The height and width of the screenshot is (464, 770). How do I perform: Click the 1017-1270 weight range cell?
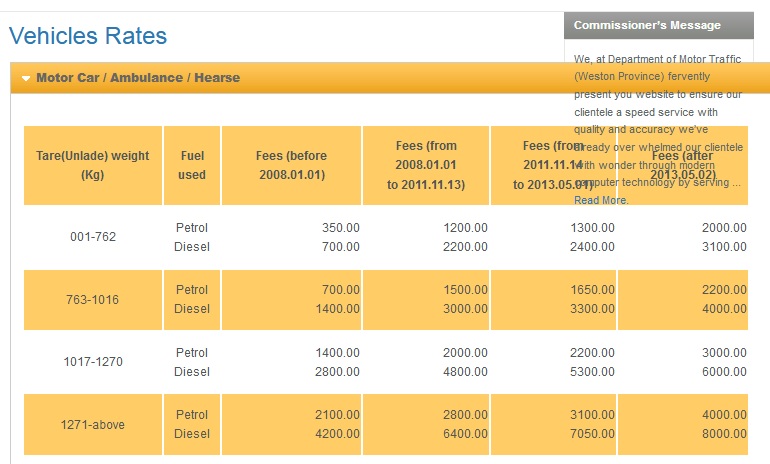(x=93, y=362)
